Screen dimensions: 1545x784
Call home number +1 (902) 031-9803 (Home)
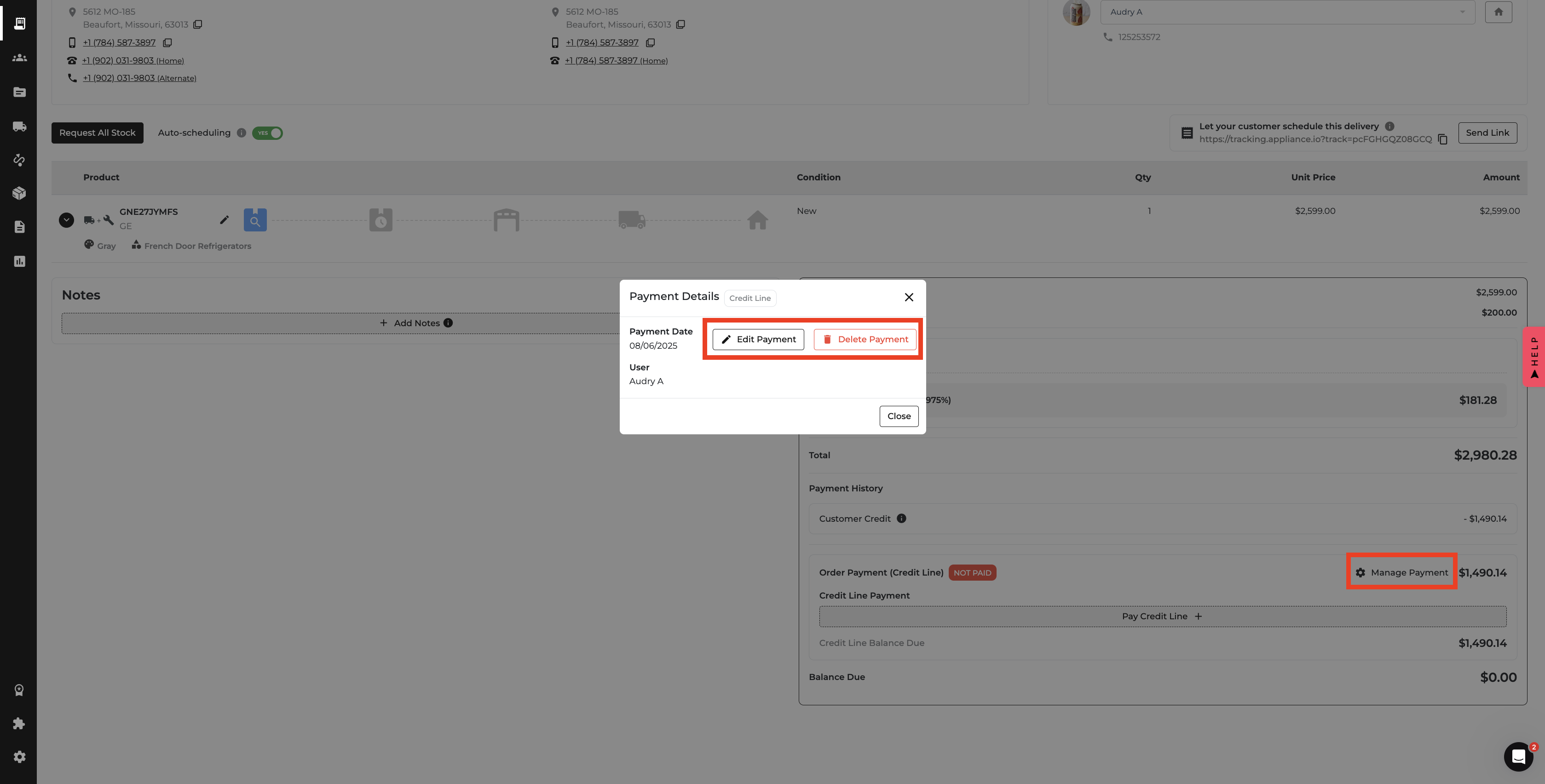(133, 61)
